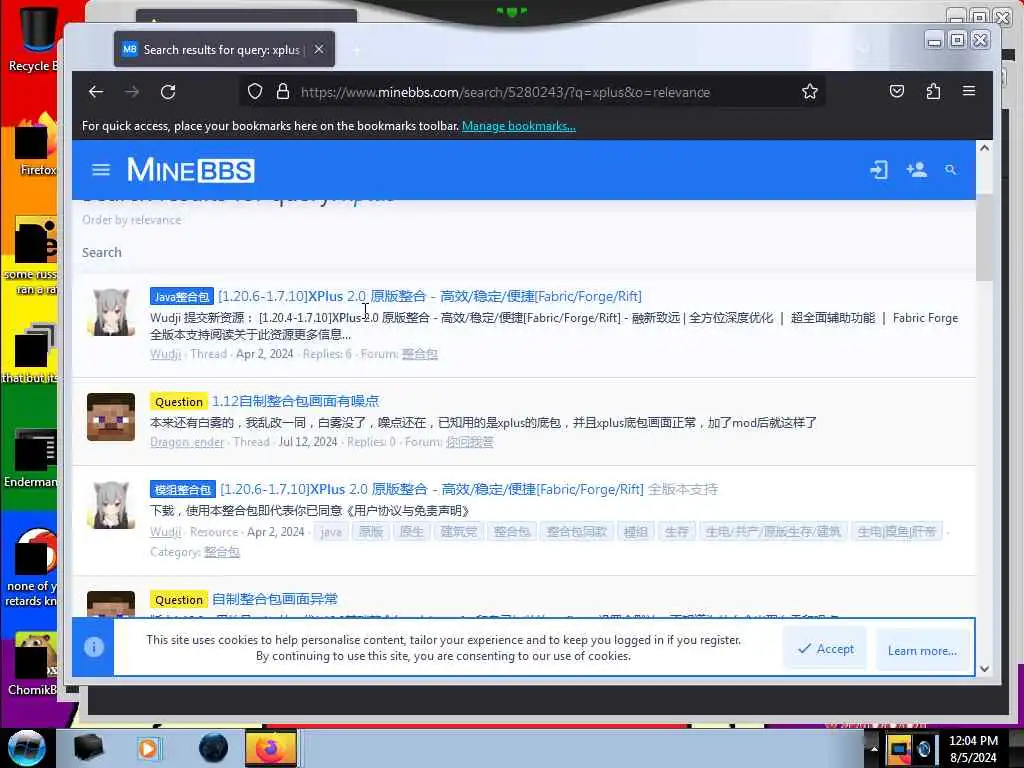
Task: Open the Manage bookmarks link
Action: pos(519,126)
